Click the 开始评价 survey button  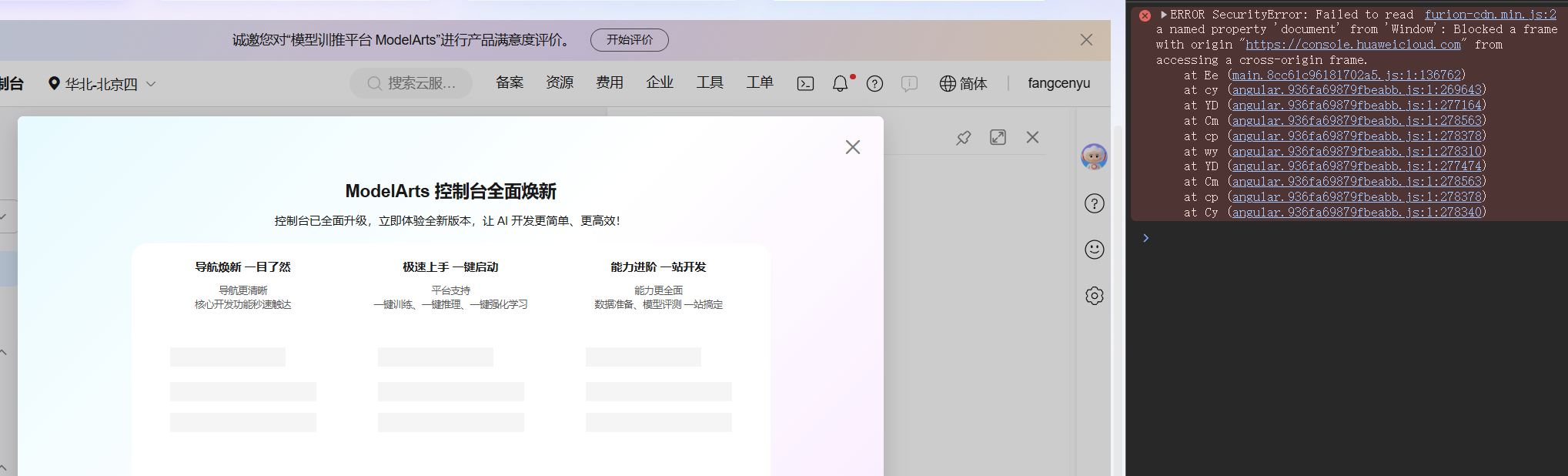(x=629, y=40)
